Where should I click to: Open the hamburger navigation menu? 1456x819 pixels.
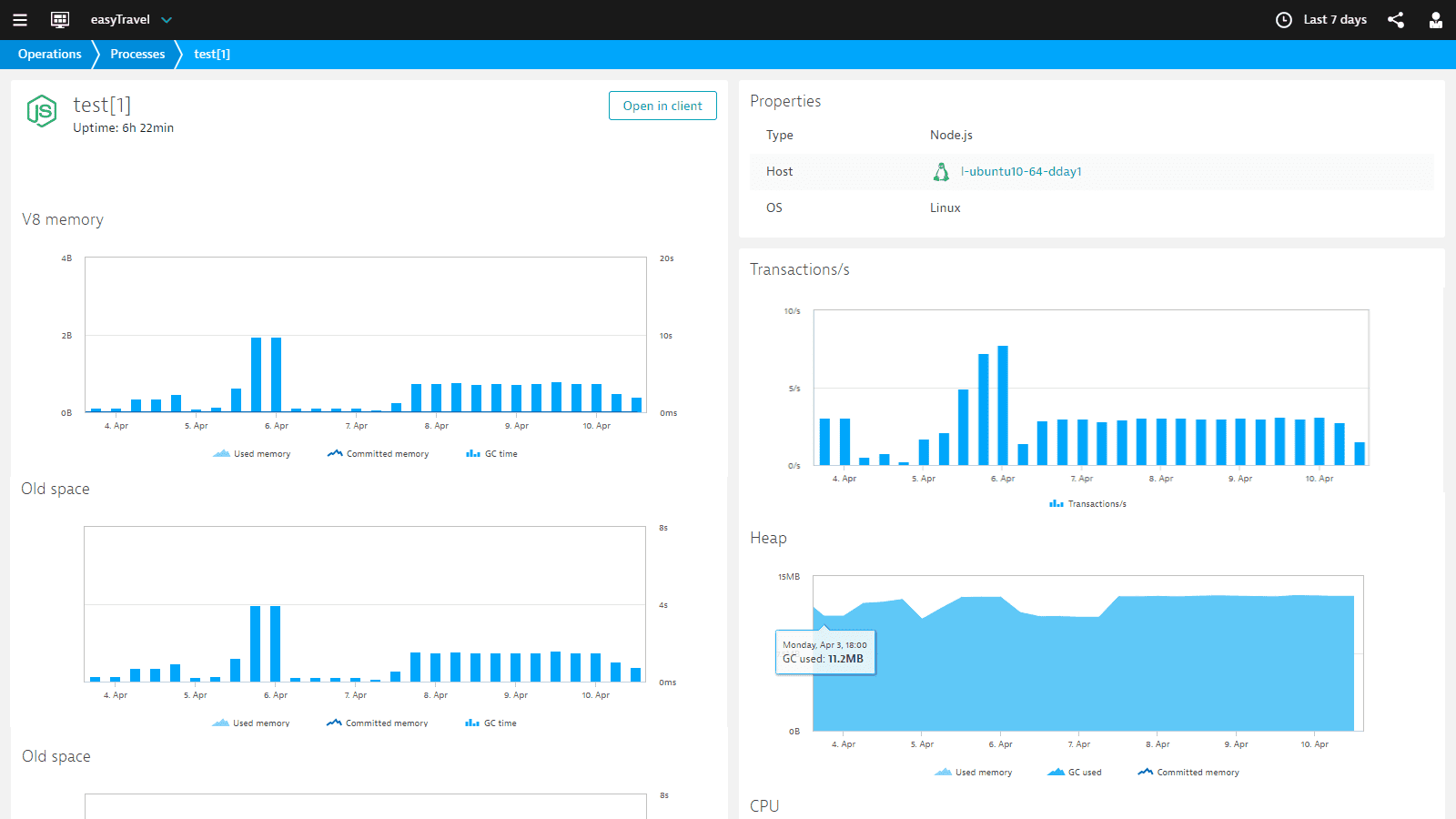[20, 19]
